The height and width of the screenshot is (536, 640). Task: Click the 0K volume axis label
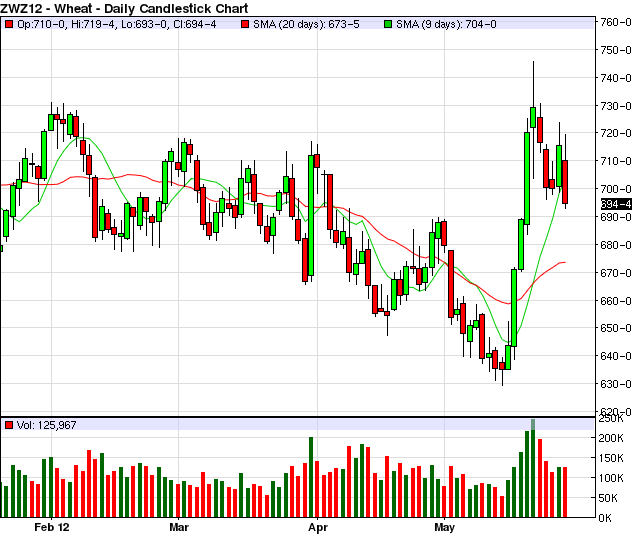point(605,518)
